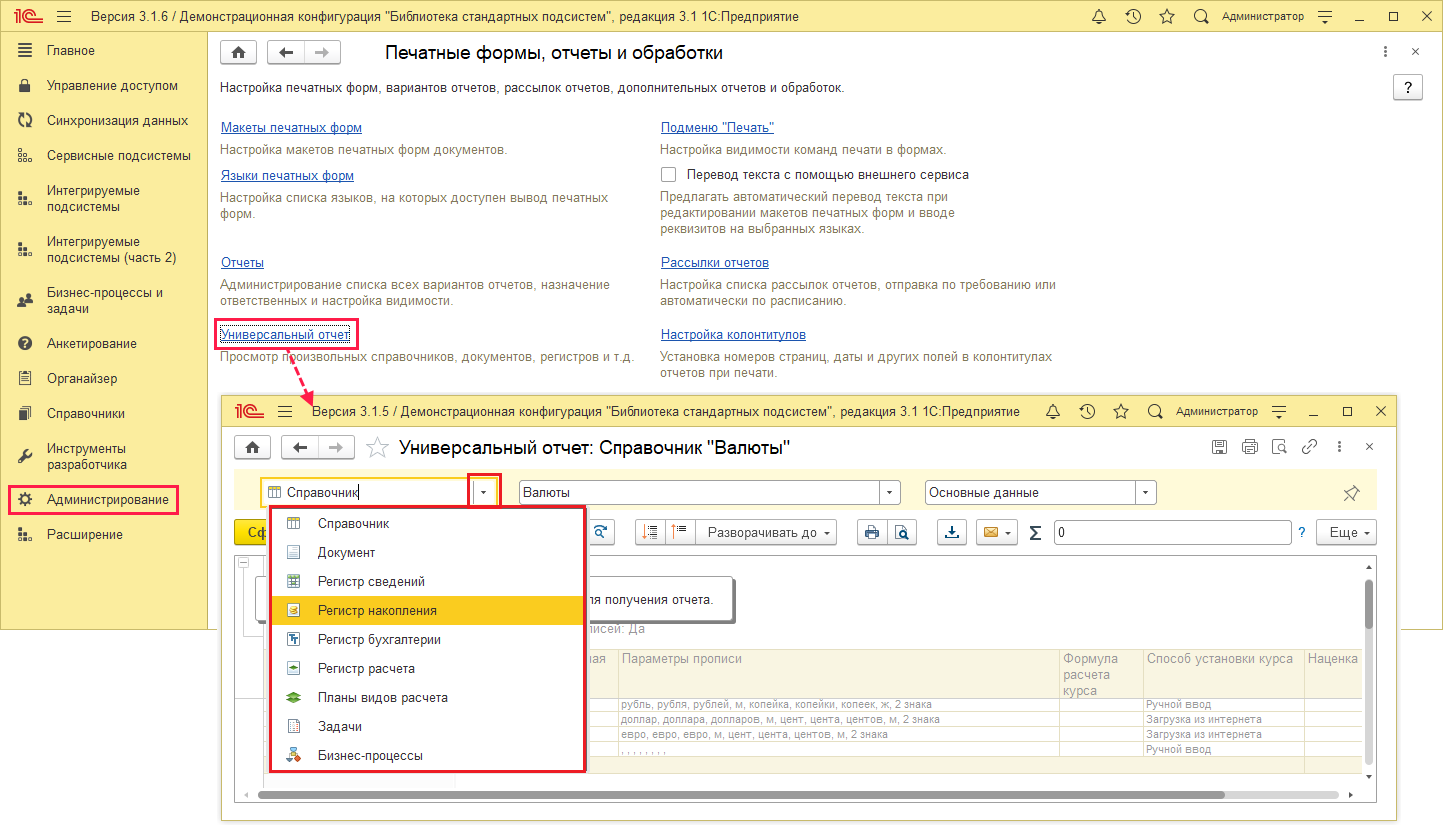Screen dimensions: 1445x825
Task: Open search icon in Версия 3.1.5 window
Action: [1155, 412]
